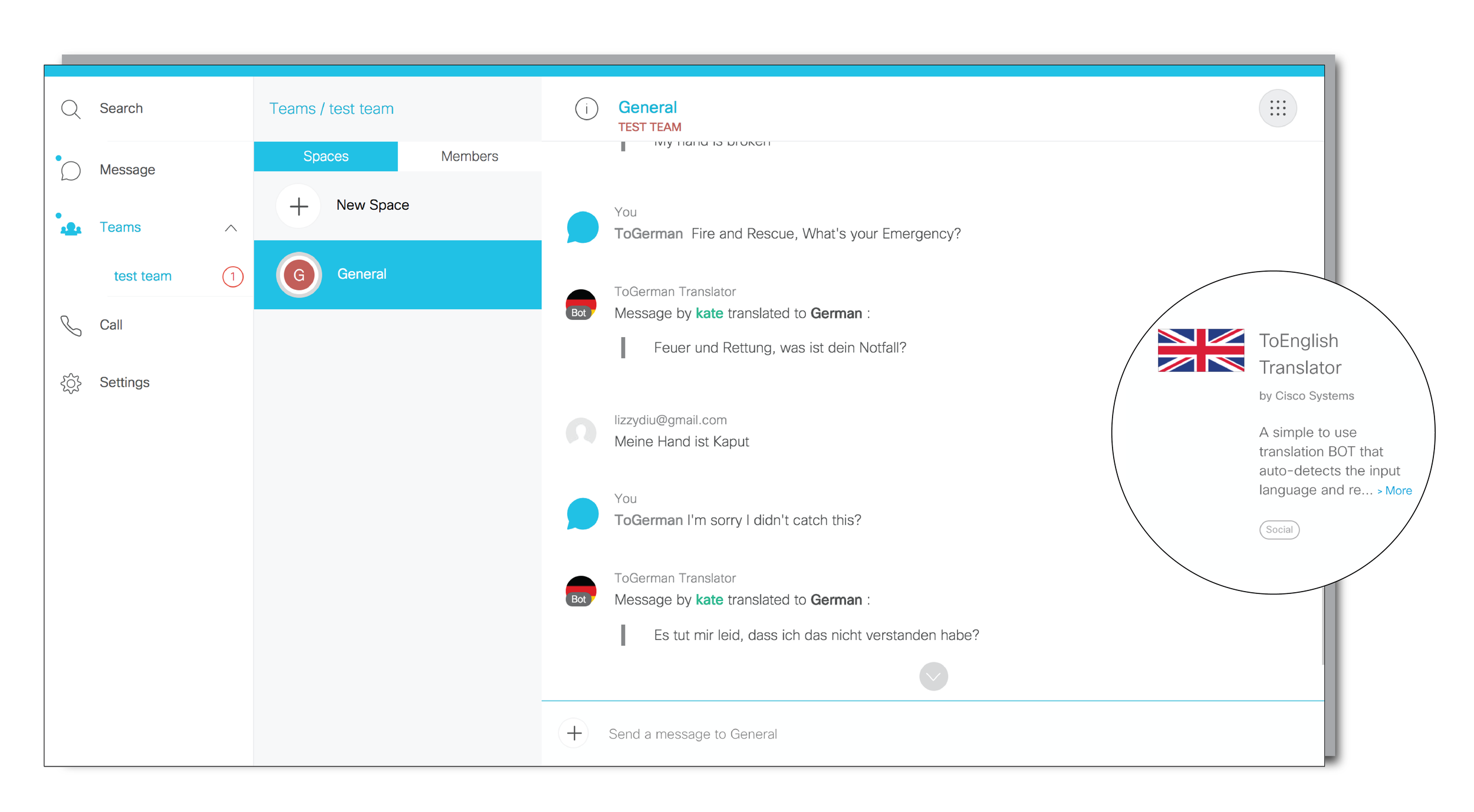1474x812 pixels.
Task: Click the plus attachment icon
Action: coord(574,733)
